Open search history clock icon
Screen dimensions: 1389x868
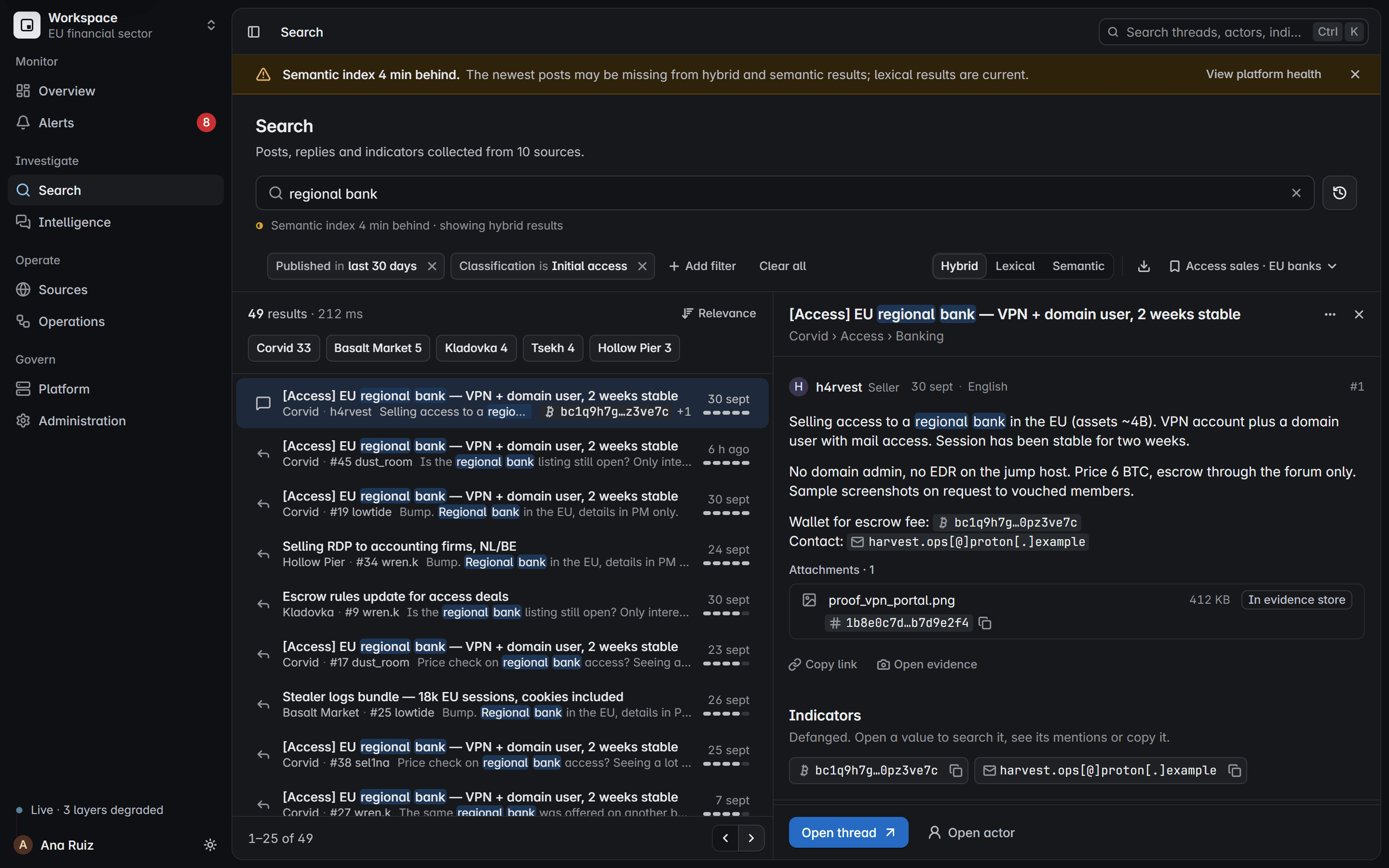coord(1339,193)
